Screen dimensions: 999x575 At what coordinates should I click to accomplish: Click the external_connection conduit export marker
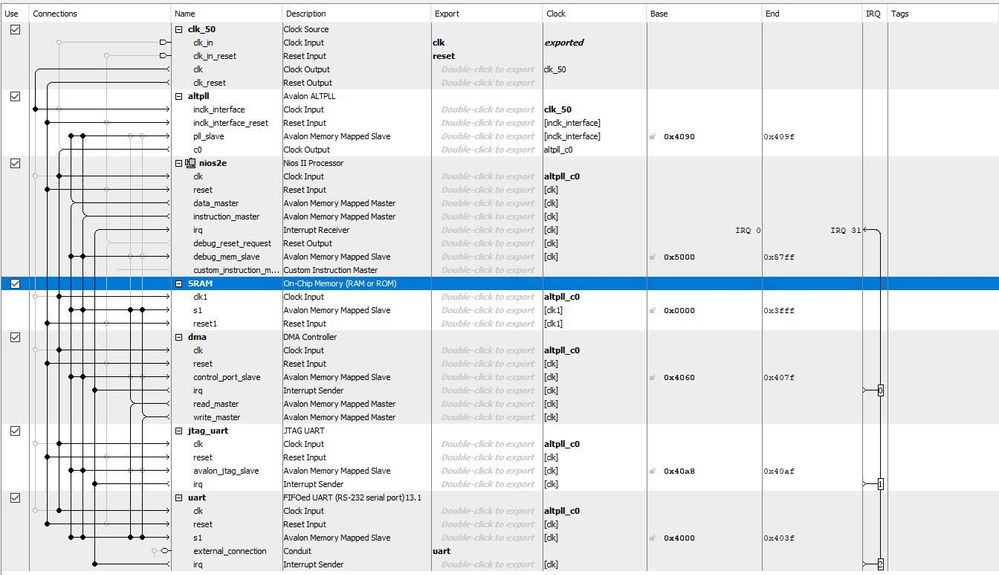[164, 551]
